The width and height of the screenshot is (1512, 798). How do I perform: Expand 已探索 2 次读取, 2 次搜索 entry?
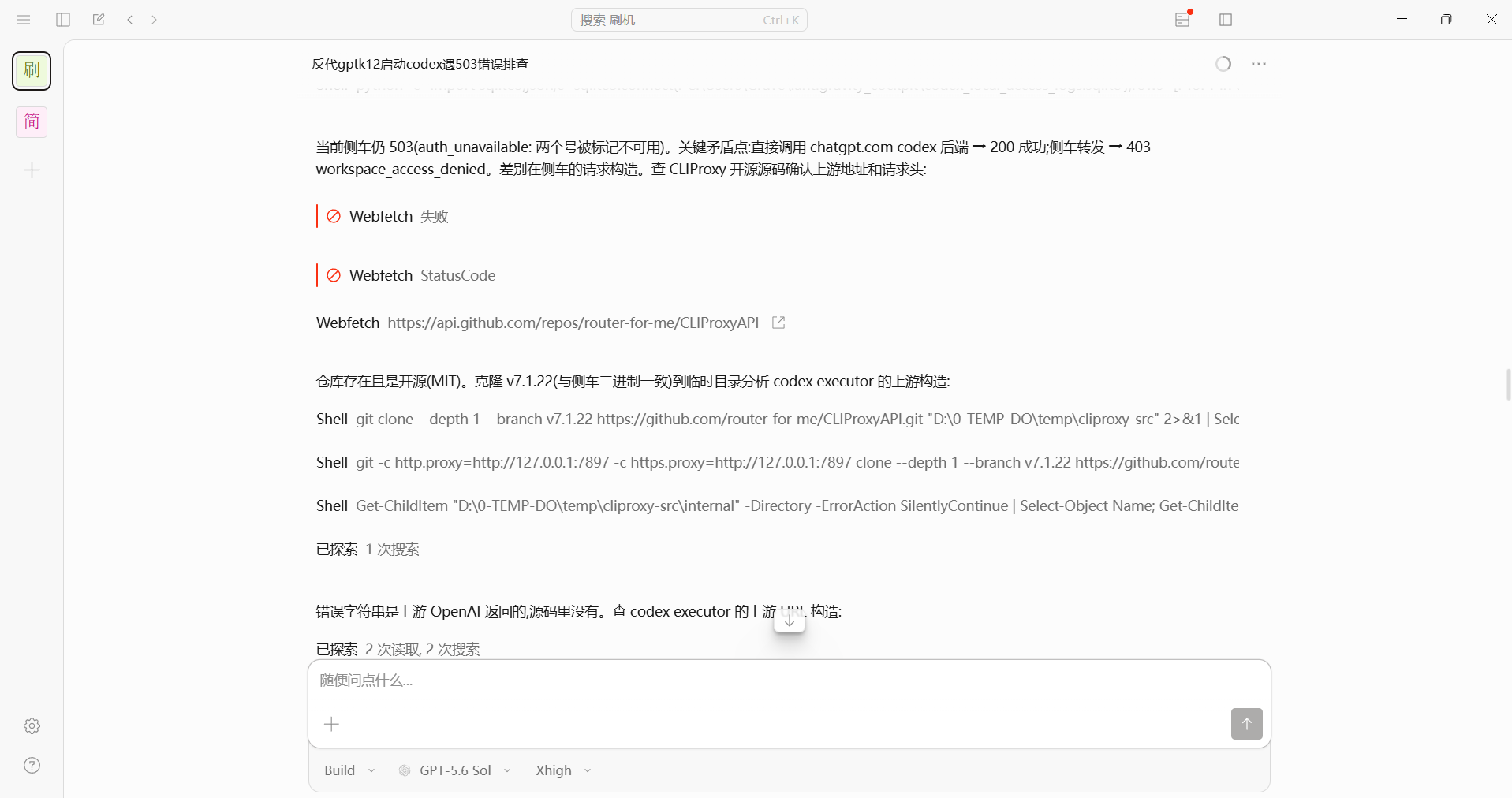[x=398, y=649]
